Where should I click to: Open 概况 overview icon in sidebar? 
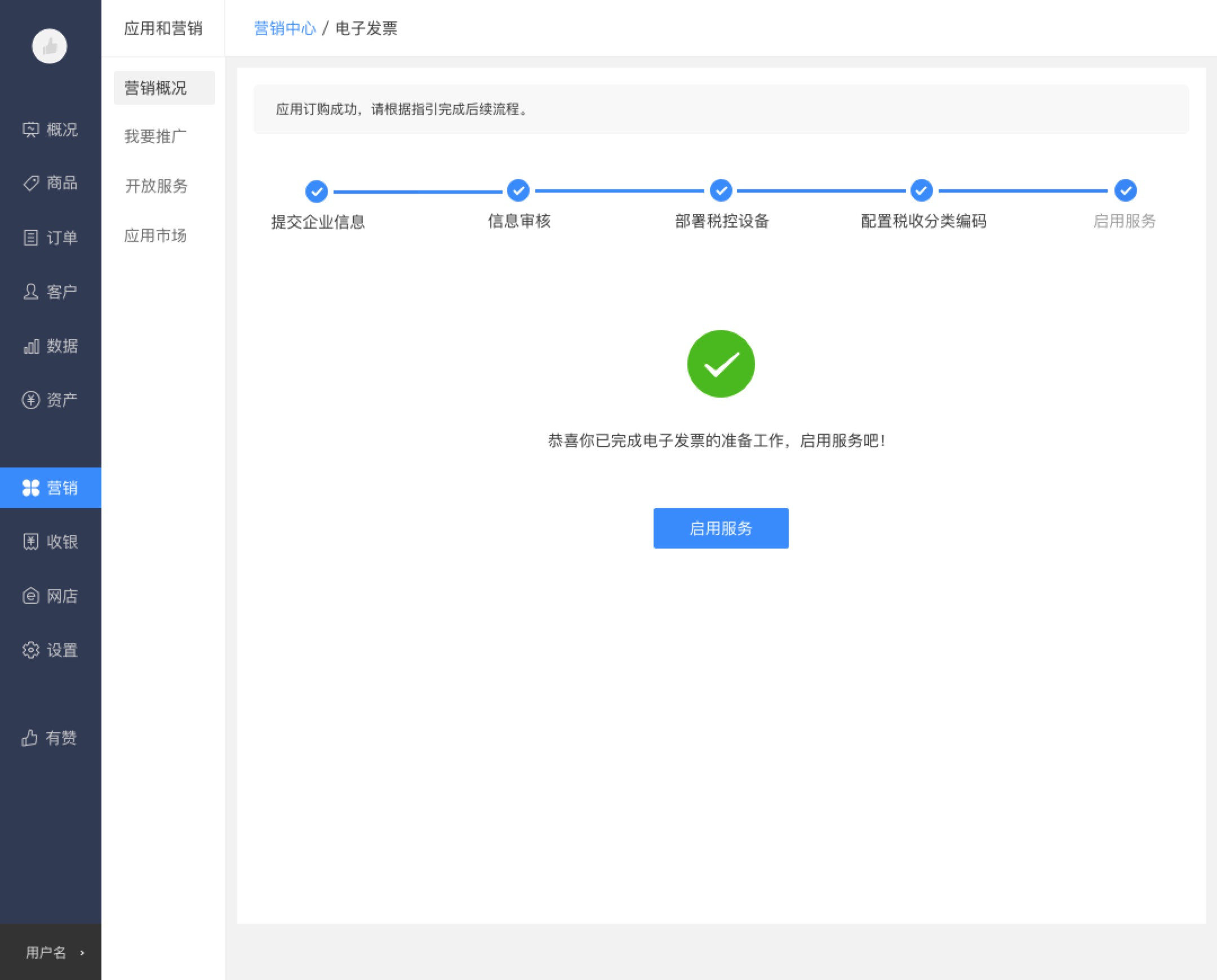tap(30, 130)
